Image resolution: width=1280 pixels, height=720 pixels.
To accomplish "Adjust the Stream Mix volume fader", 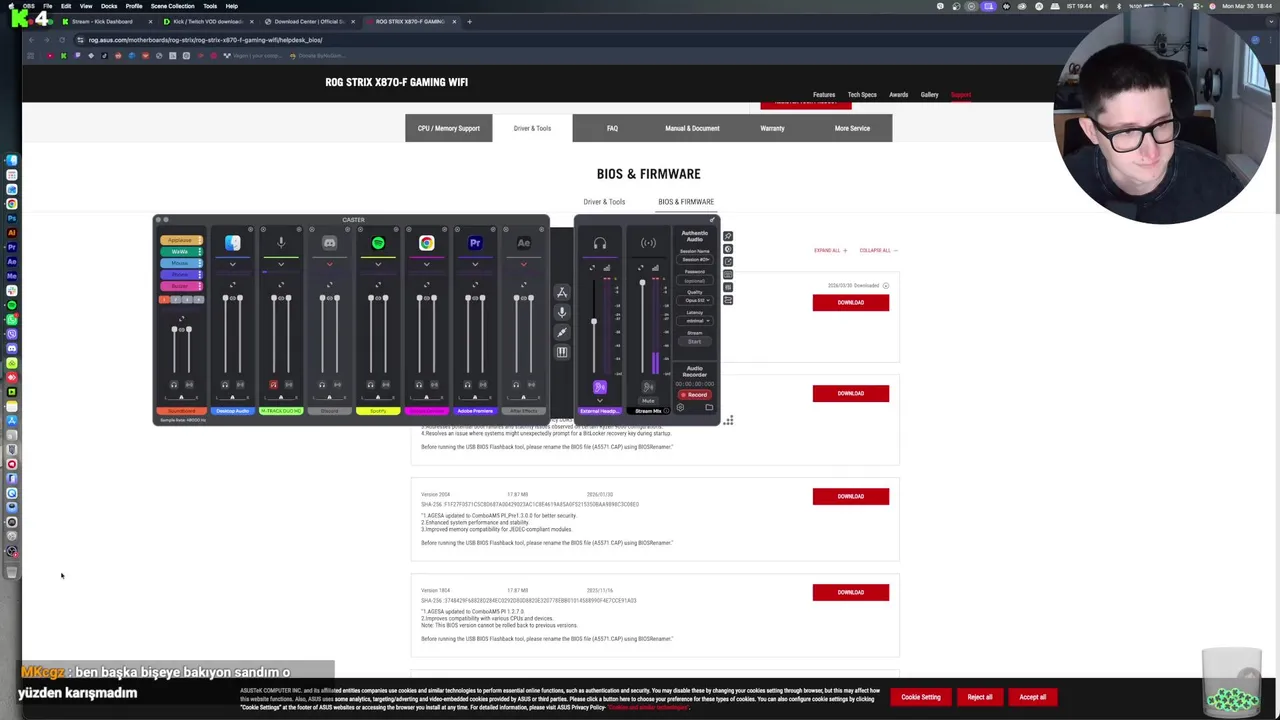I will (x=642, y=282).
